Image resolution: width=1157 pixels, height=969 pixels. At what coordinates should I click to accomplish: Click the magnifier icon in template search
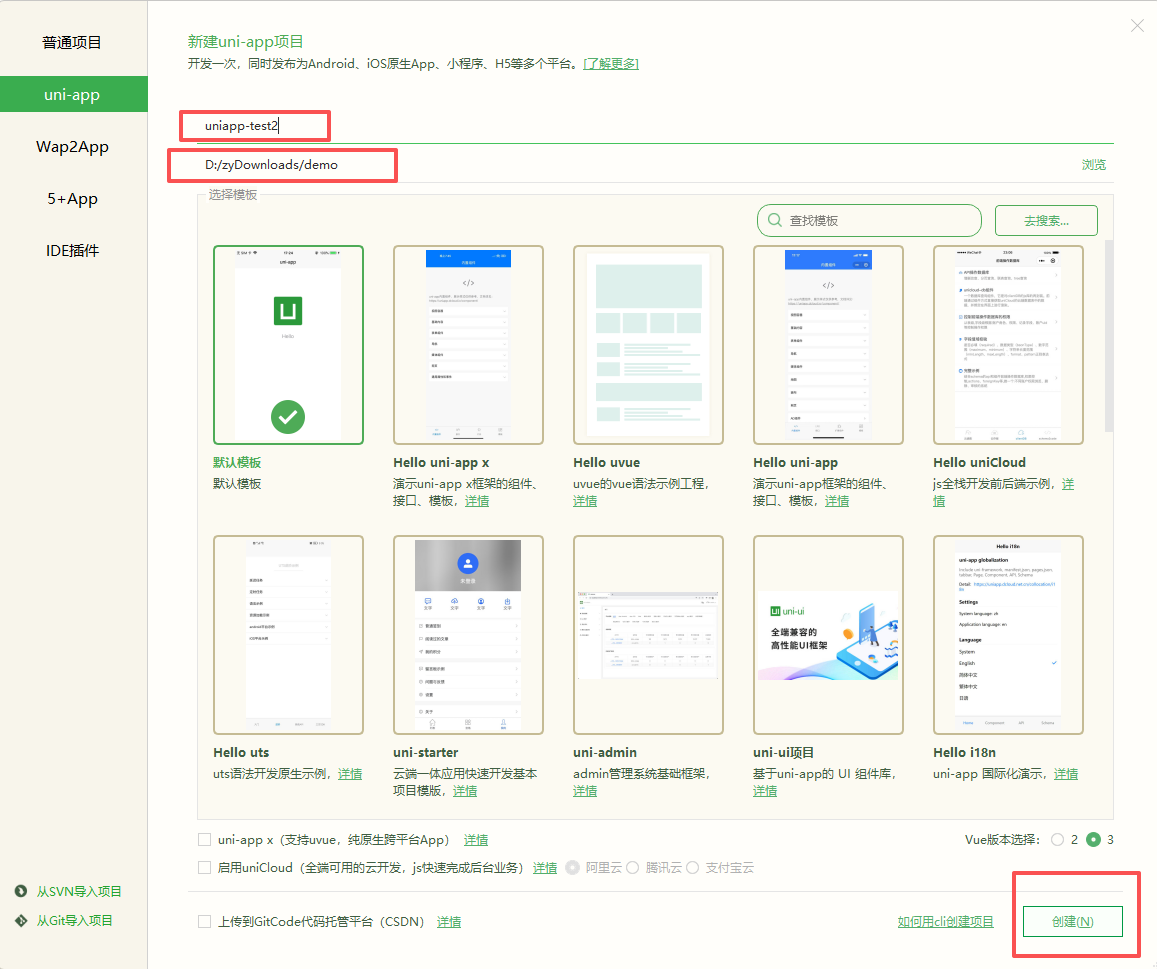[x=775, y=220]
